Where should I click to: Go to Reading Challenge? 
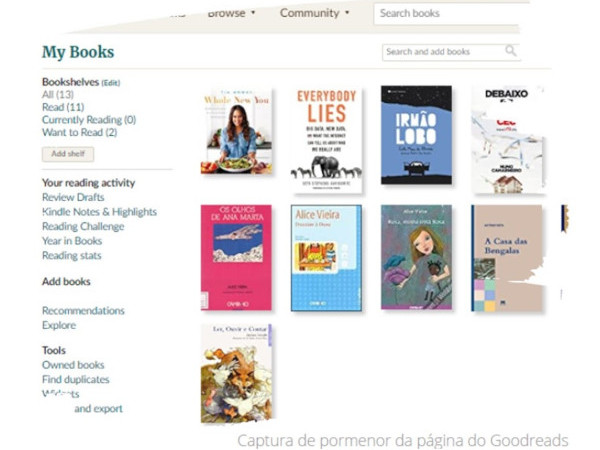[x=83, y=227]
